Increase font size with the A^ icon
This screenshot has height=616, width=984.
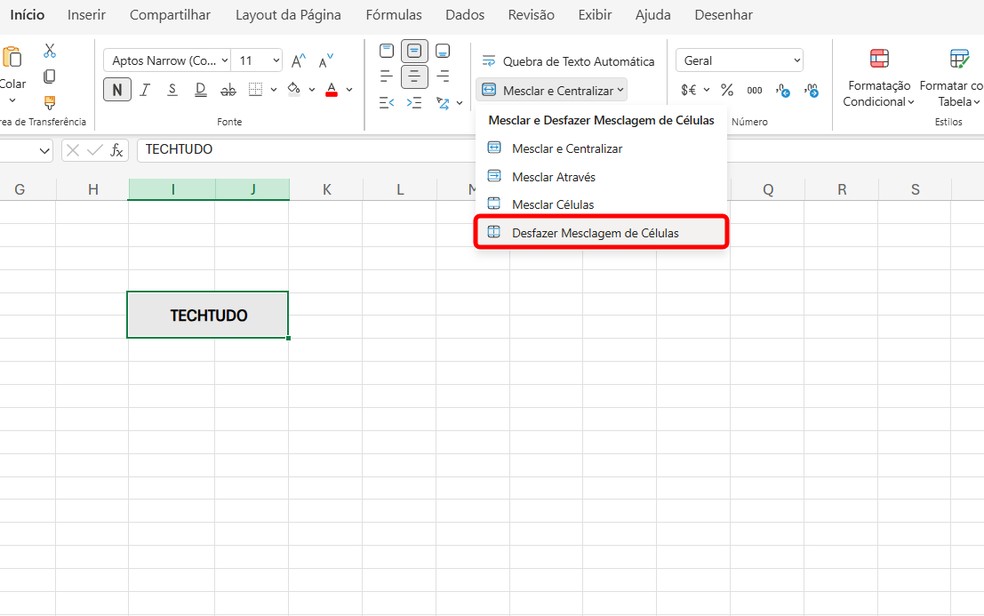click(x=297, y=59)
